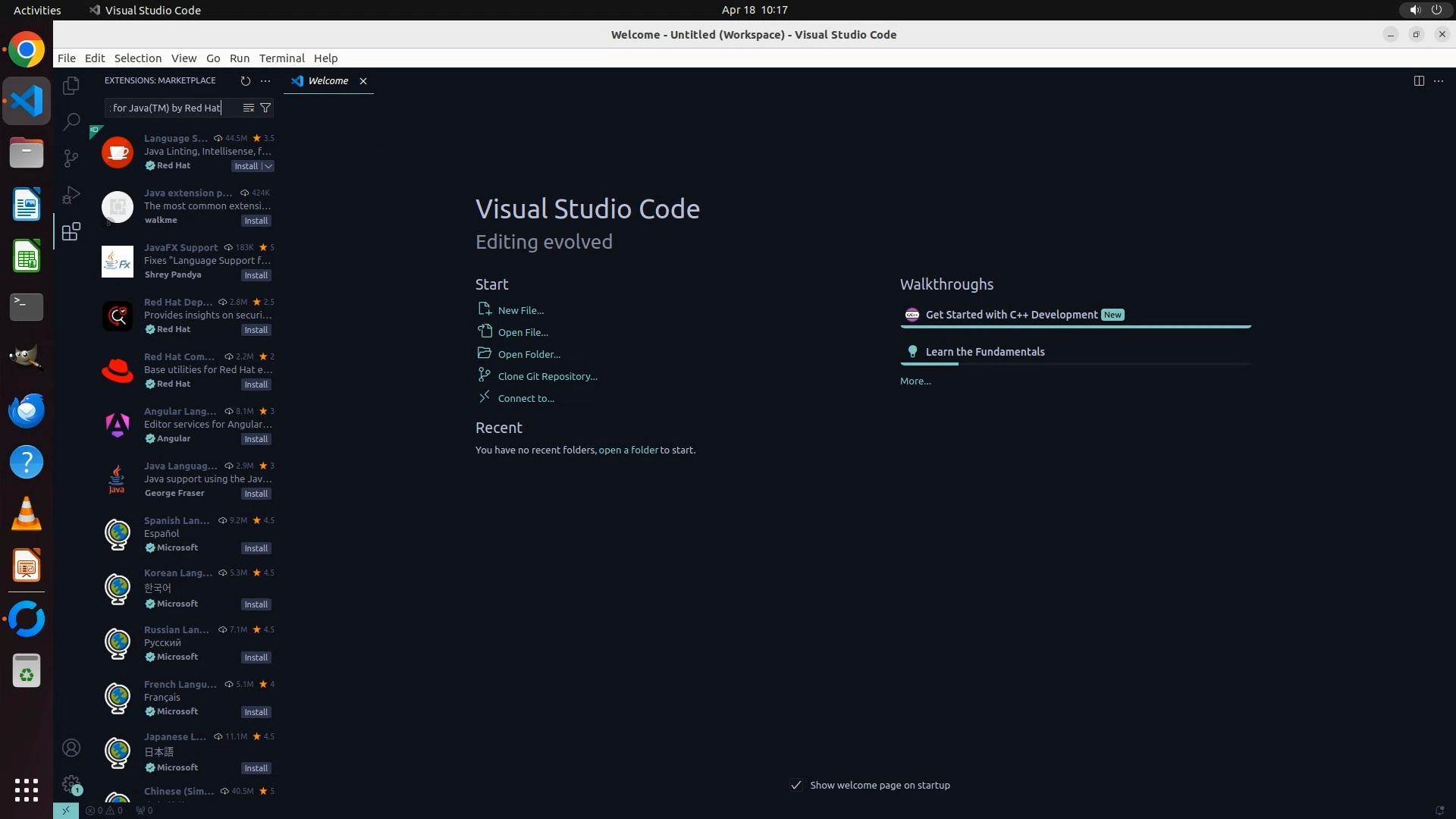Screen dimensions: 1456x819
Task: Toggle Show welcome page on startup checkbox
Action: 796,785
